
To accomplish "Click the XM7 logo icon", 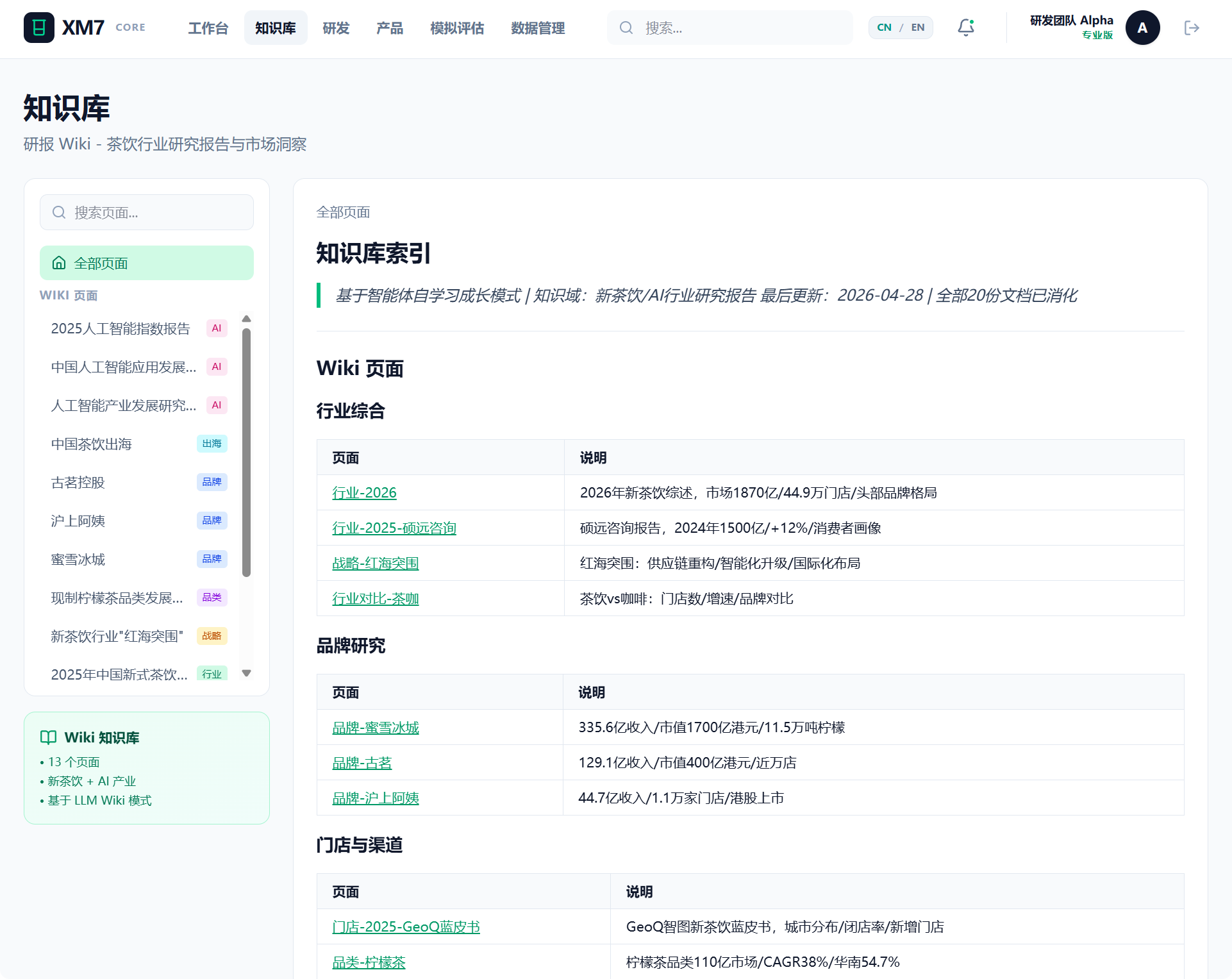I will (x=39, y=28).
